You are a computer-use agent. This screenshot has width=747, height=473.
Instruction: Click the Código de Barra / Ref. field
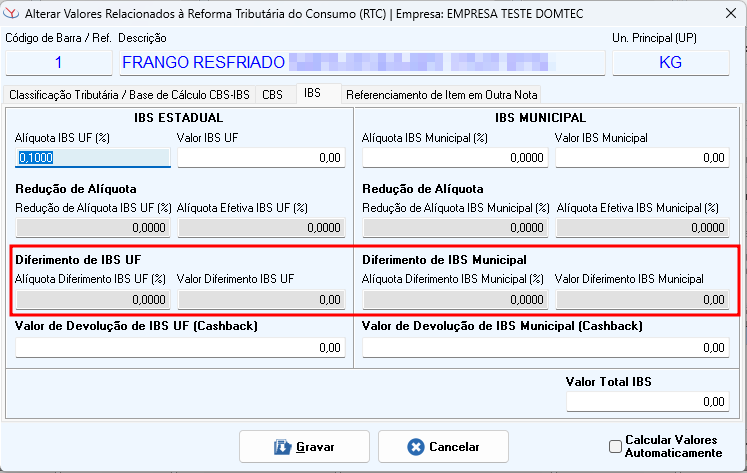tap(58, 62)
